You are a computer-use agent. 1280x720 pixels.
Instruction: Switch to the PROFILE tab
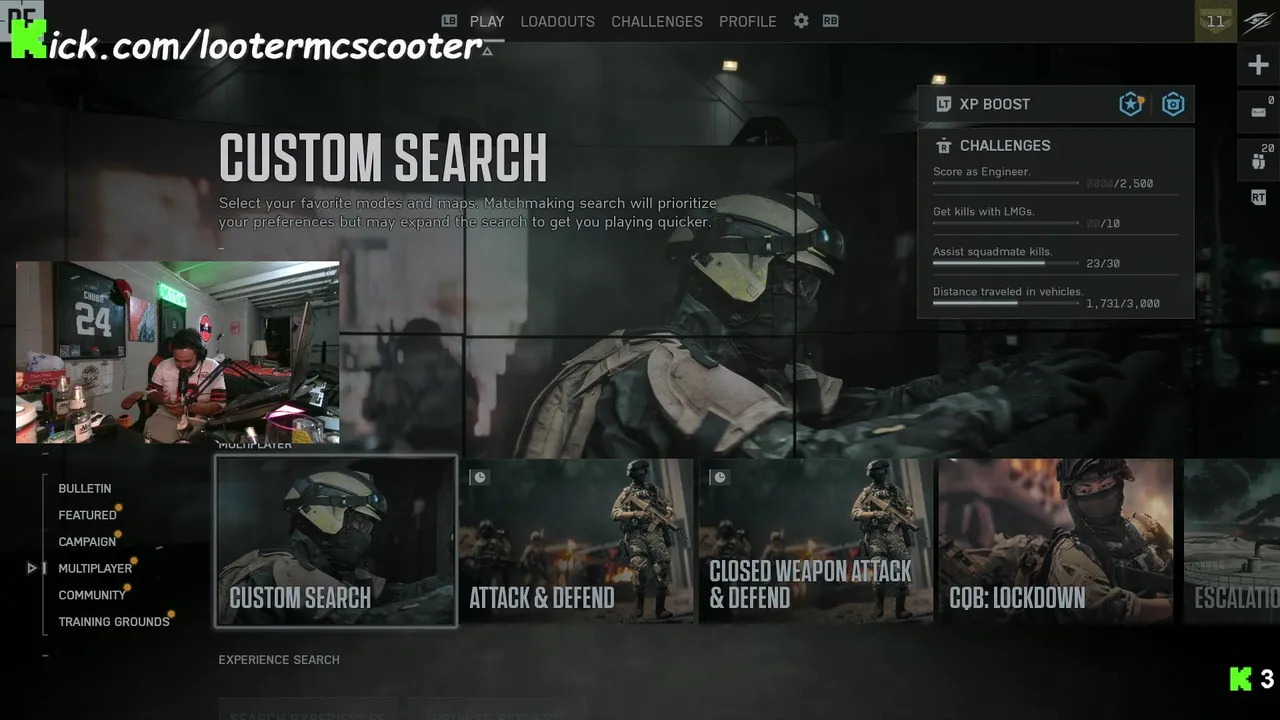point(748,21)
